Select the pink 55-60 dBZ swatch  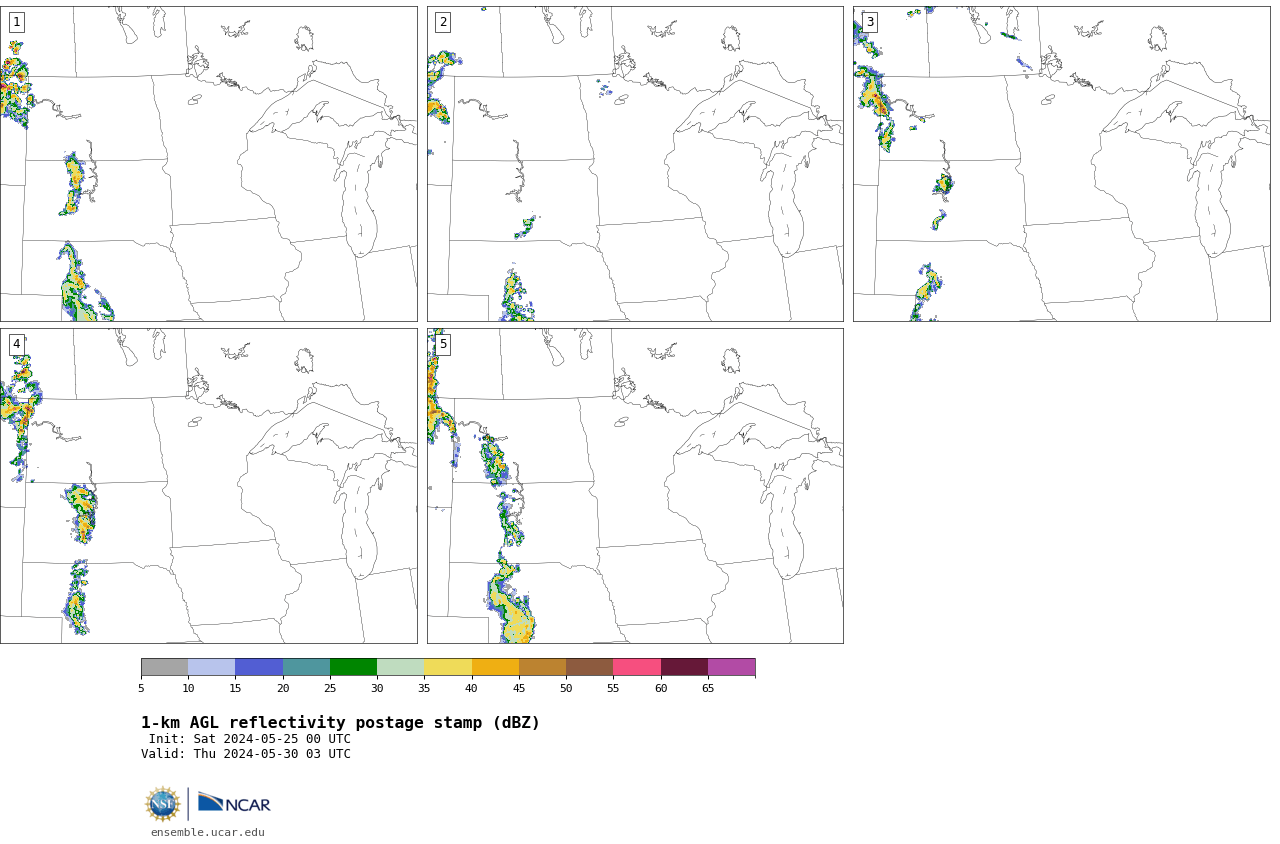tap(637, 667)
